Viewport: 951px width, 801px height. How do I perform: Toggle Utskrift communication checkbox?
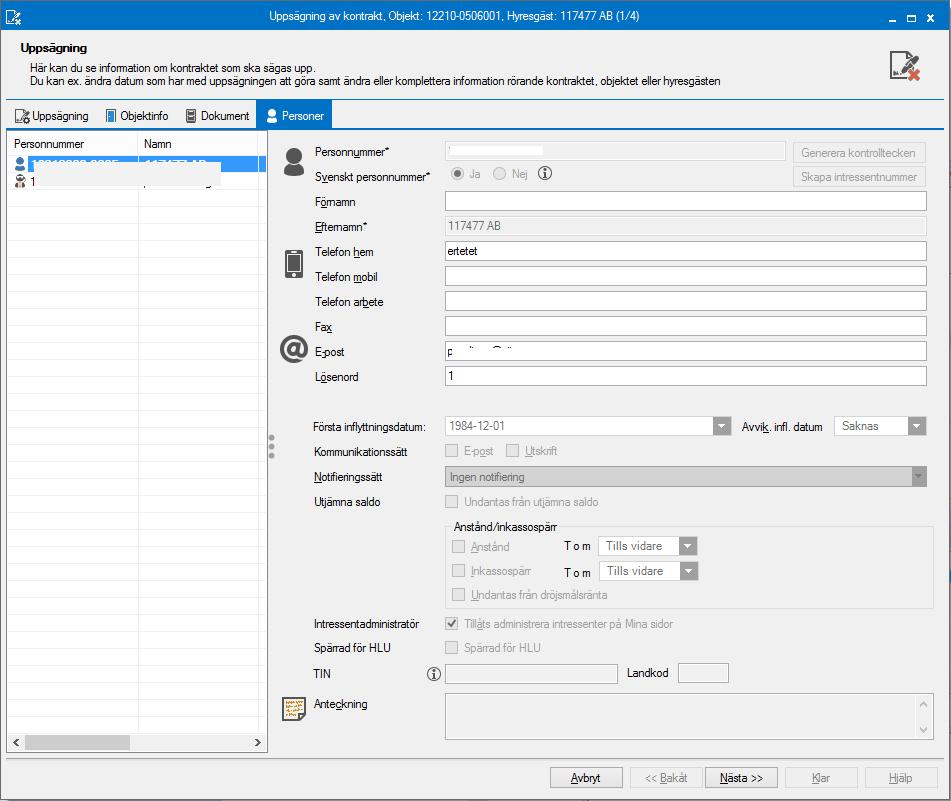[512, 451]
